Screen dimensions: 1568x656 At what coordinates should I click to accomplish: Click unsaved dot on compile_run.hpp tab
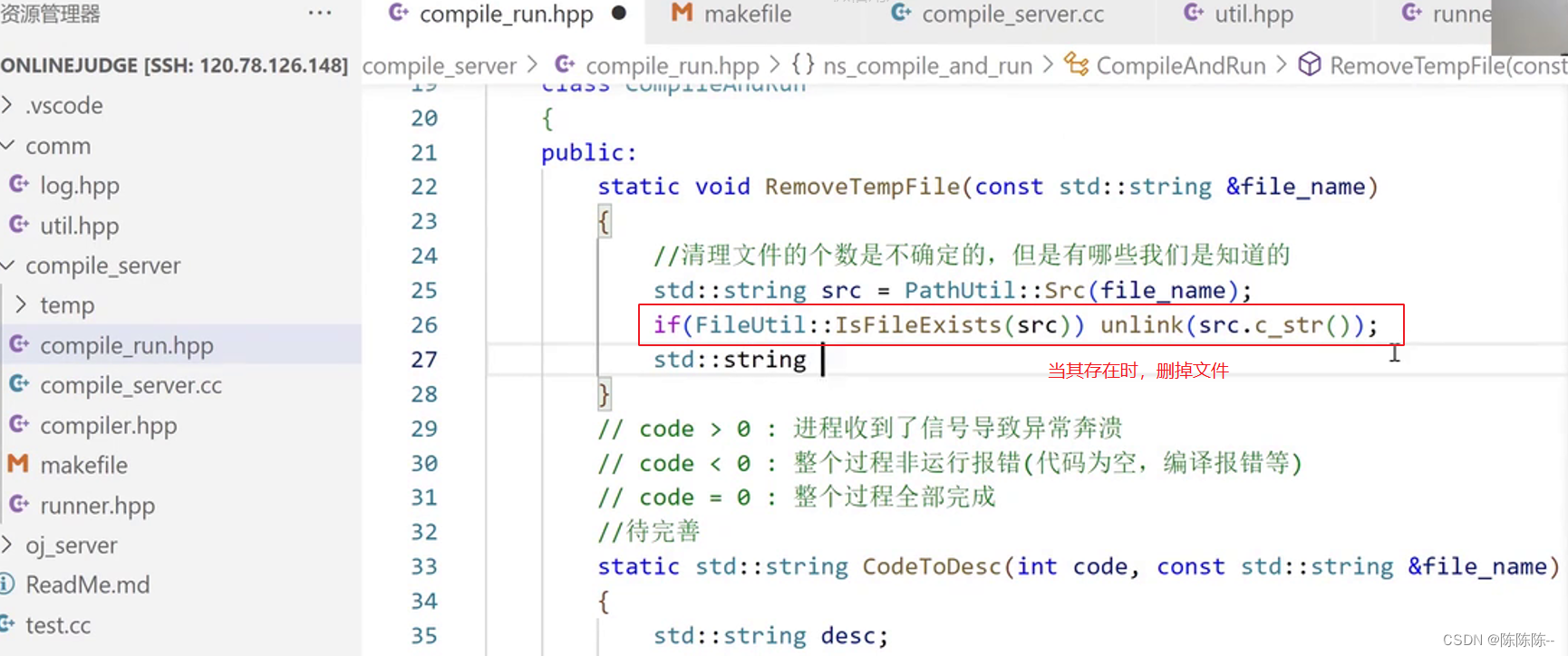tap(619, 14)
